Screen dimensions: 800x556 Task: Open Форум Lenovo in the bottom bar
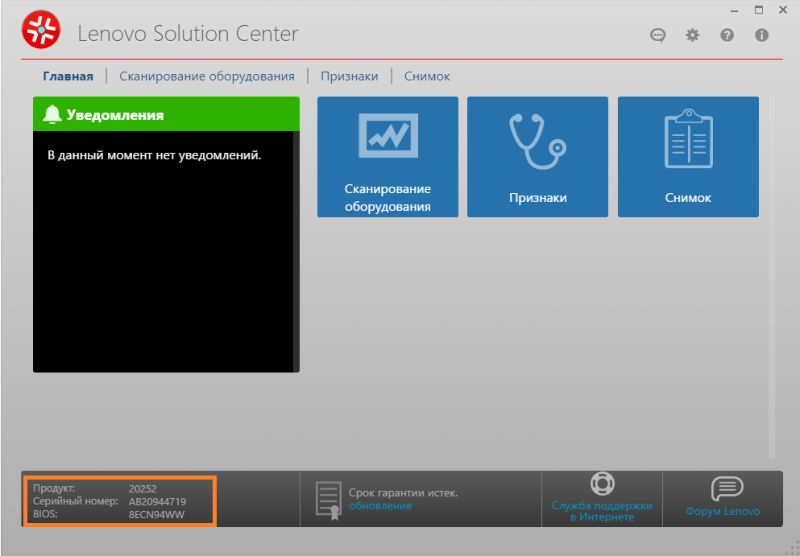722,498
